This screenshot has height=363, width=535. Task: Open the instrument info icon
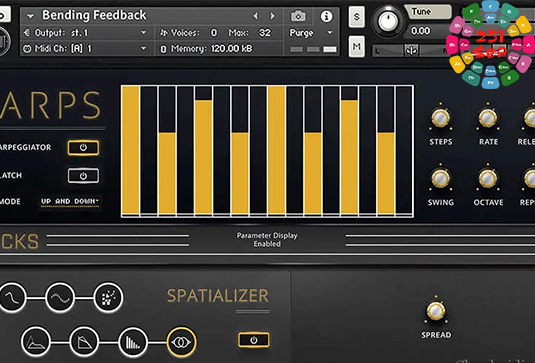326,16
